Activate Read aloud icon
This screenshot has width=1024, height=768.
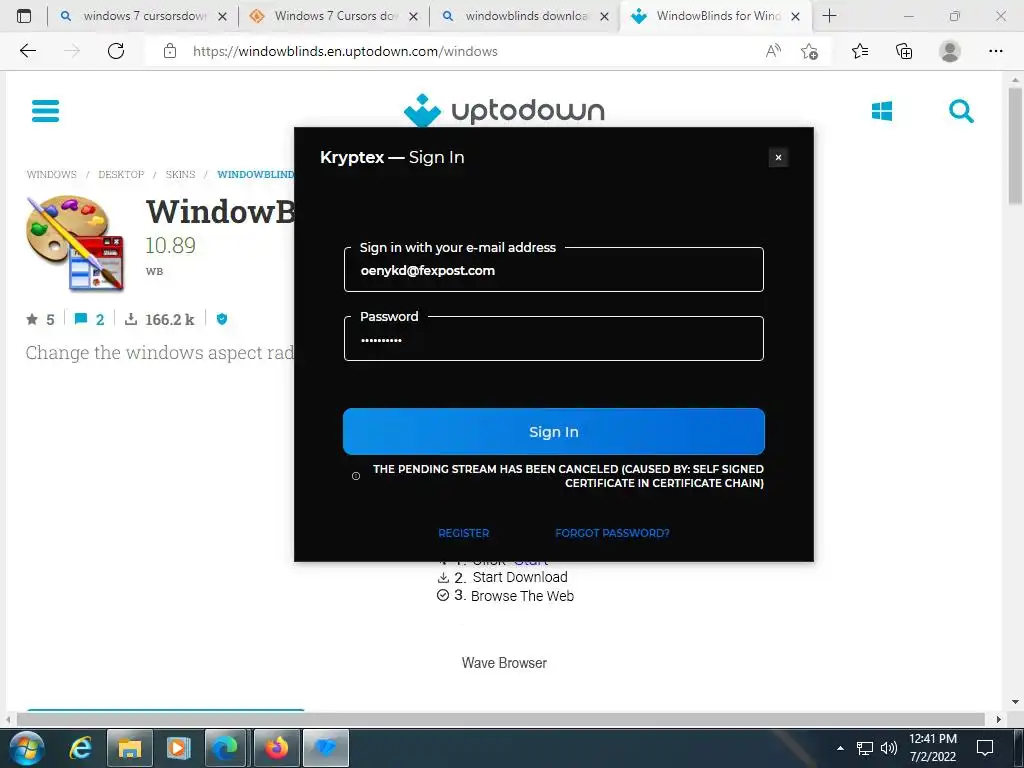(773, 51)
